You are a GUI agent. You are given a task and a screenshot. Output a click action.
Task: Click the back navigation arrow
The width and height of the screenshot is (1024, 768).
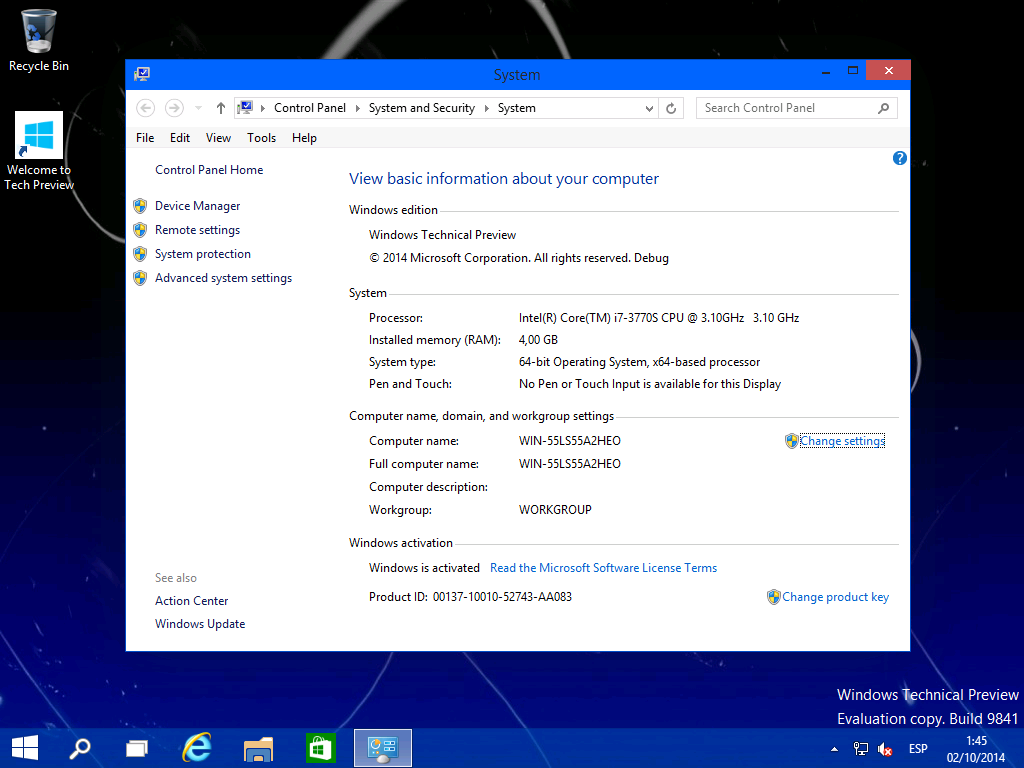click(x=145, y=107)
